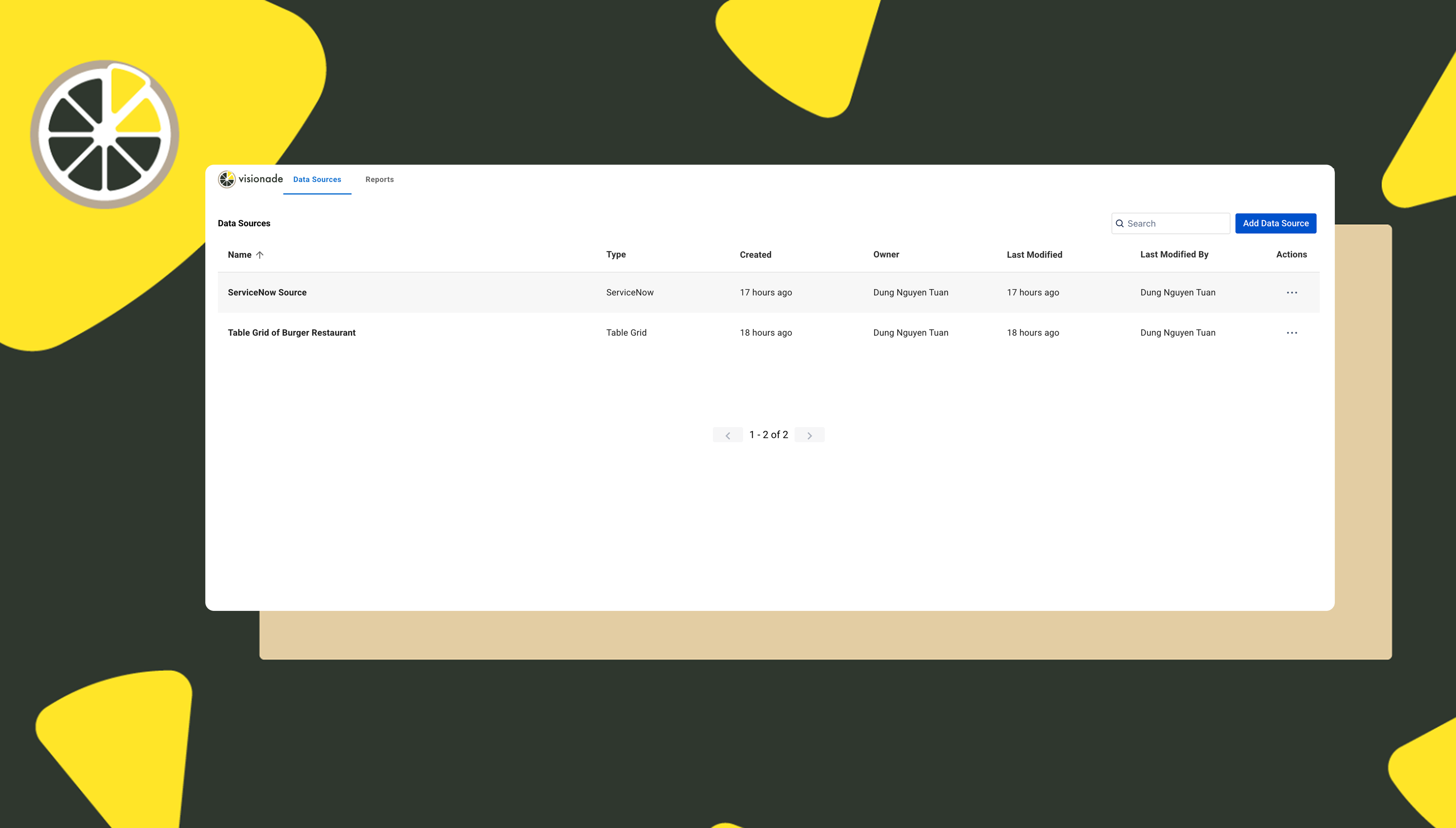Sort by the Last Modified column header
The width and height of the screenshot is (1456, 828).
point(1034,255)
